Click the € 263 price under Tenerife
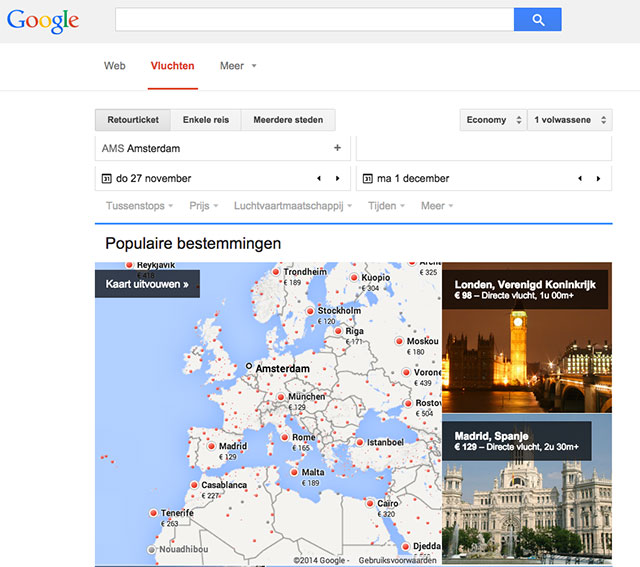Screen dimensions: 640x567 tap(169, 523)
